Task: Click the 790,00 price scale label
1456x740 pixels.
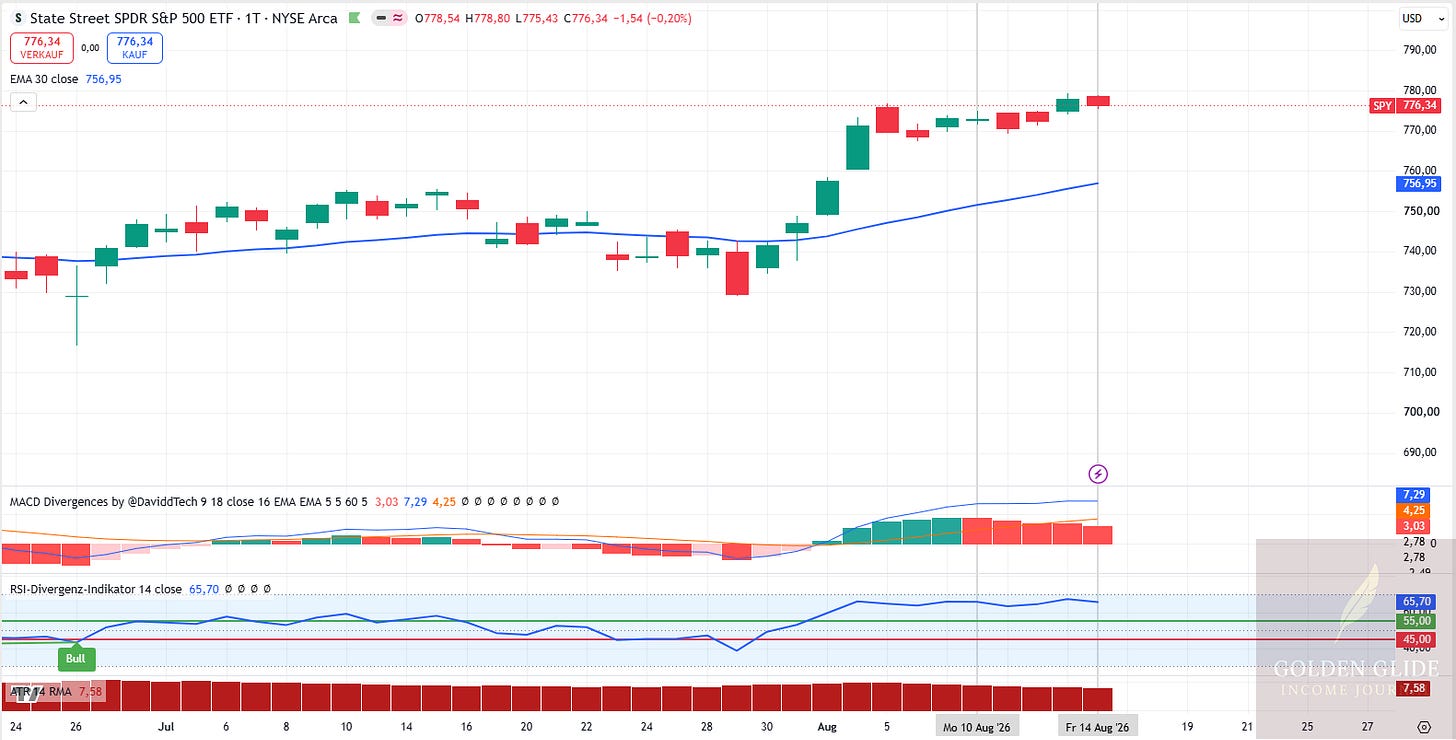Action: pos(1422,50)
